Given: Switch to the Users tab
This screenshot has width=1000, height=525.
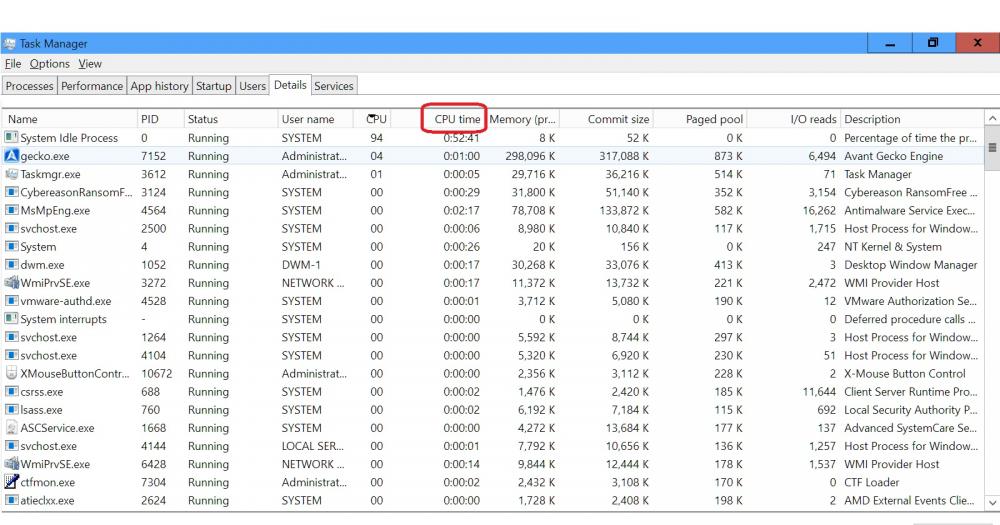Looking at the screenshot, I should tap(253, 85).
